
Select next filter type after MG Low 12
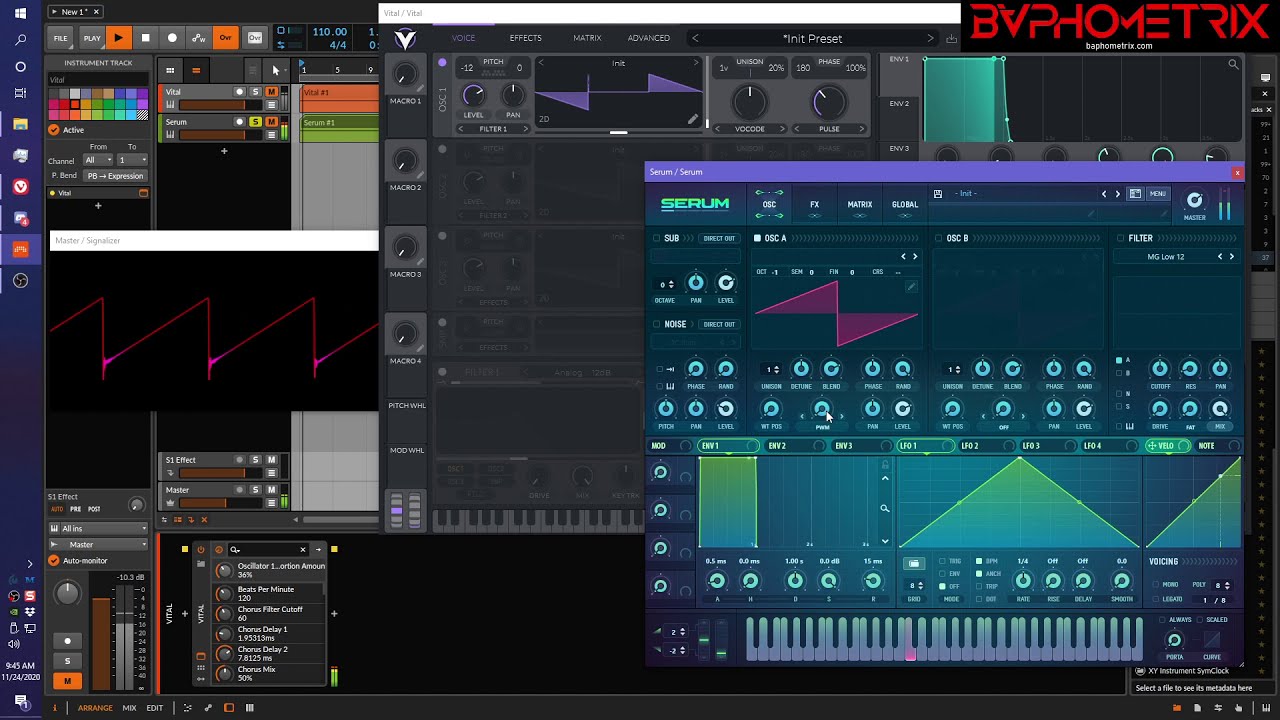coord(1231,257)
